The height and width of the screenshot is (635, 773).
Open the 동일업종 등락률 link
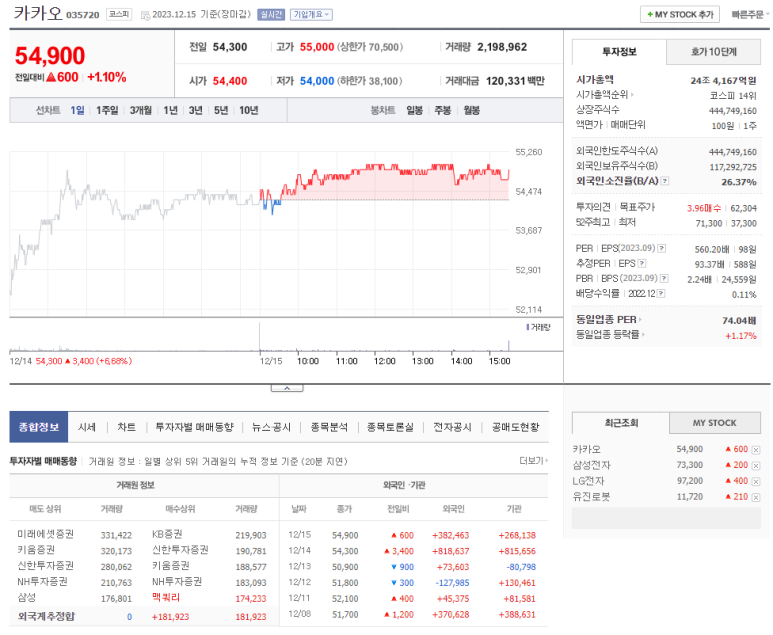tap(610, 334)
